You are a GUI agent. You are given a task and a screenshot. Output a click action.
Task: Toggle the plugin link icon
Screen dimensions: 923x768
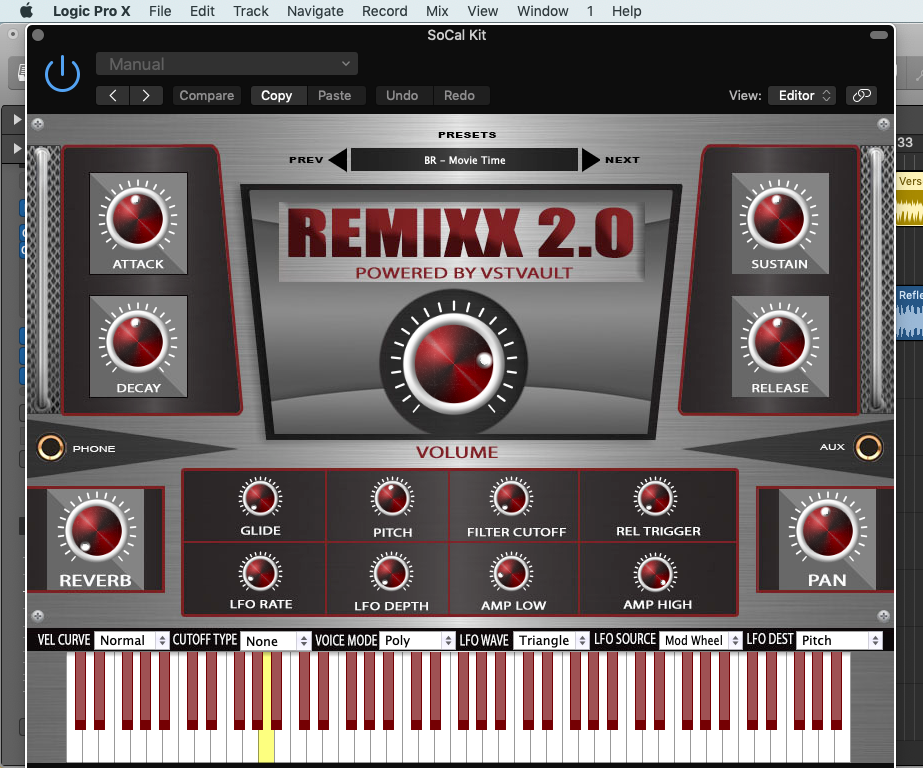tap(861, 95)
